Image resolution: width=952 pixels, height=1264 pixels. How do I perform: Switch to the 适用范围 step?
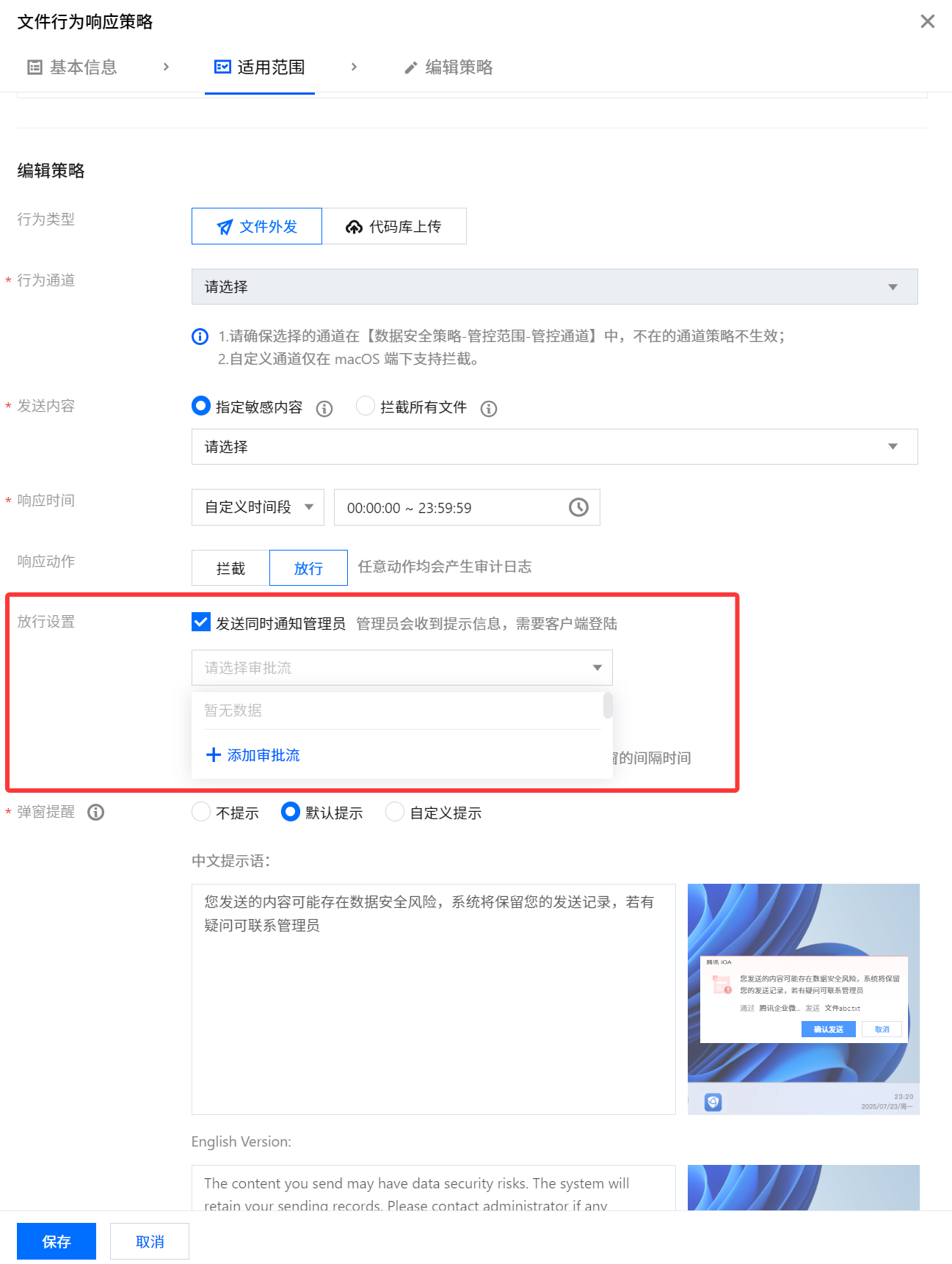point(260,68)
